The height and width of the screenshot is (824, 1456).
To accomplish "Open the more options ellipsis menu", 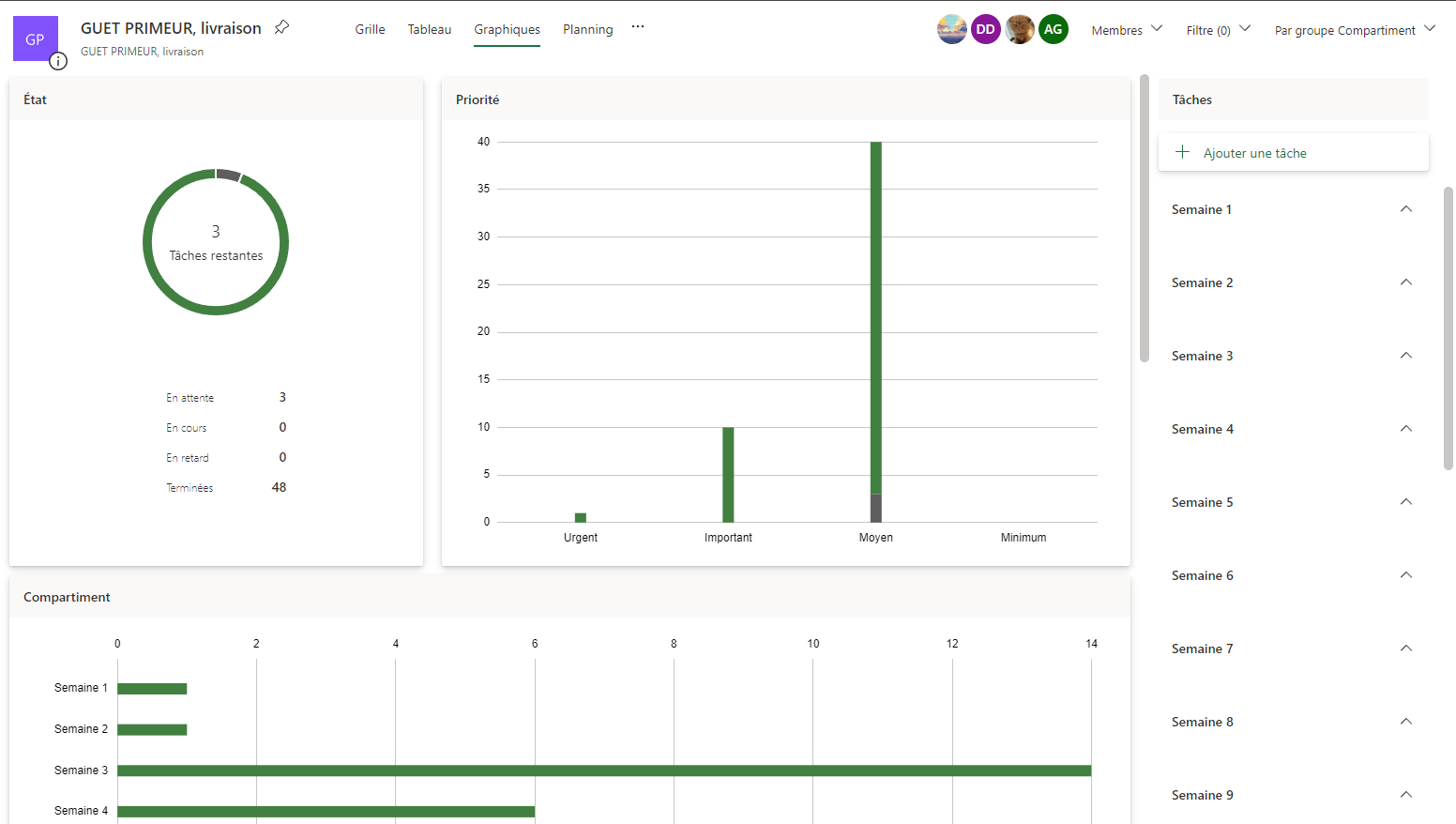I will pyautogui.click(x=638, y=27).
